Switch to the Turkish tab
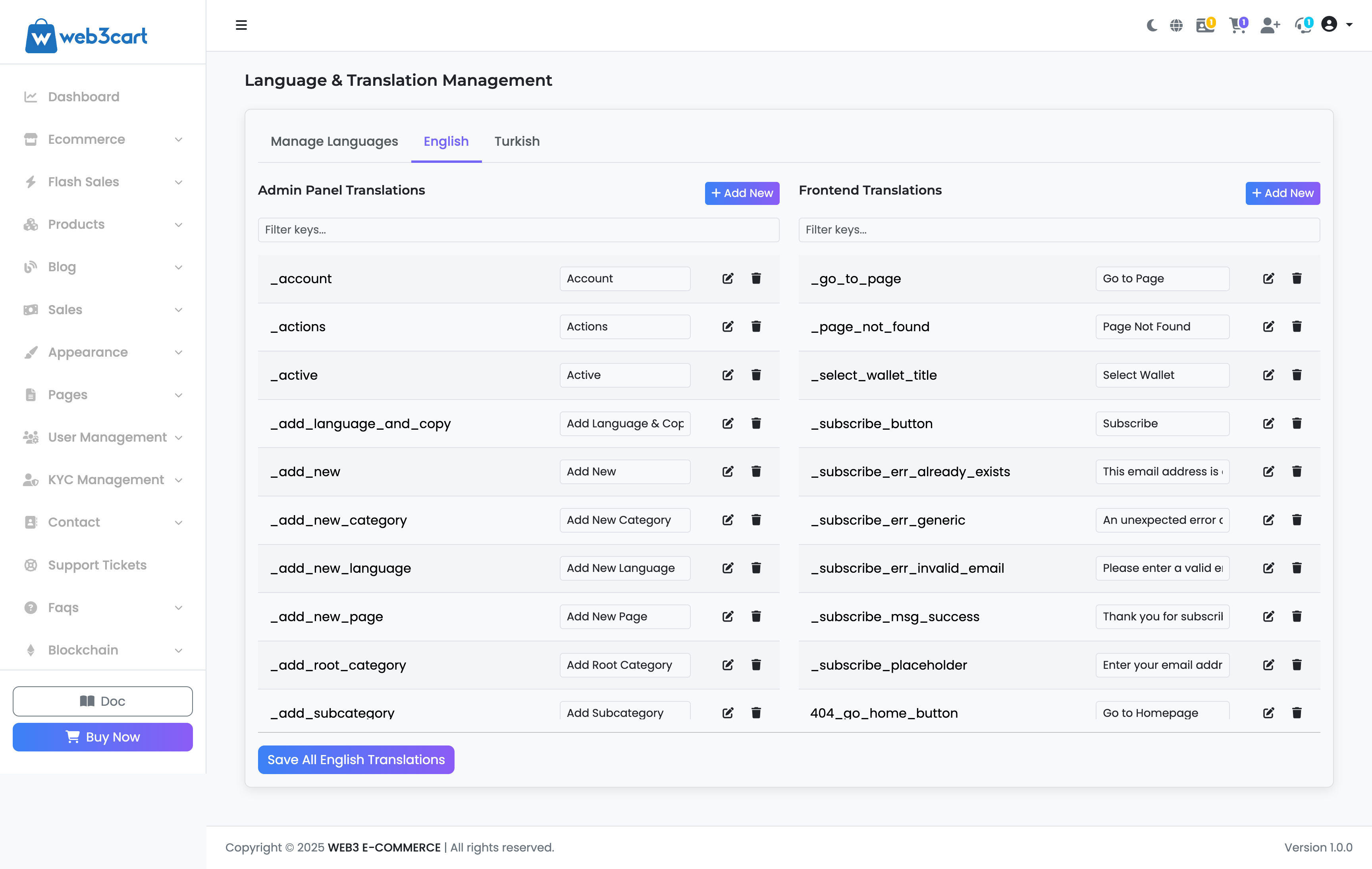The height and width of the screenshot is (869, 1372). click(516, 141)
